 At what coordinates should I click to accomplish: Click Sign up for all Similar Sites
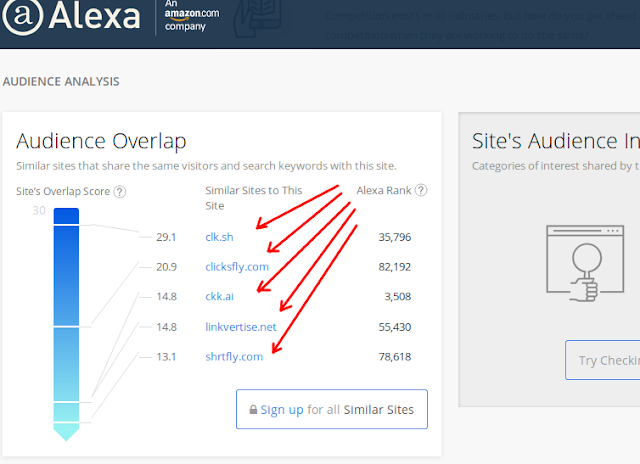click(332, 409)
